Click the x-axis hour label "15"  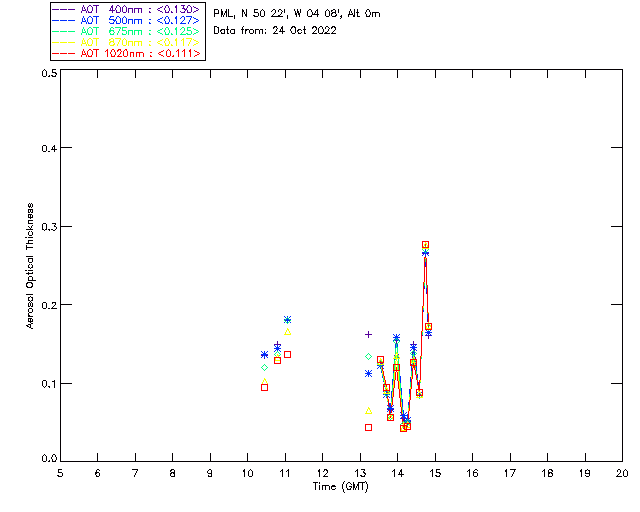435,473
